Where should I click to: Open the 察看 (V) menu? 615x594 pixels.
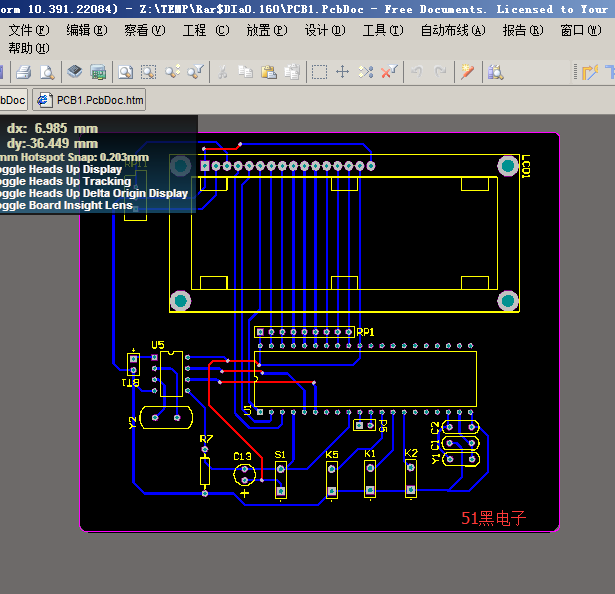[x=145, y=30]
